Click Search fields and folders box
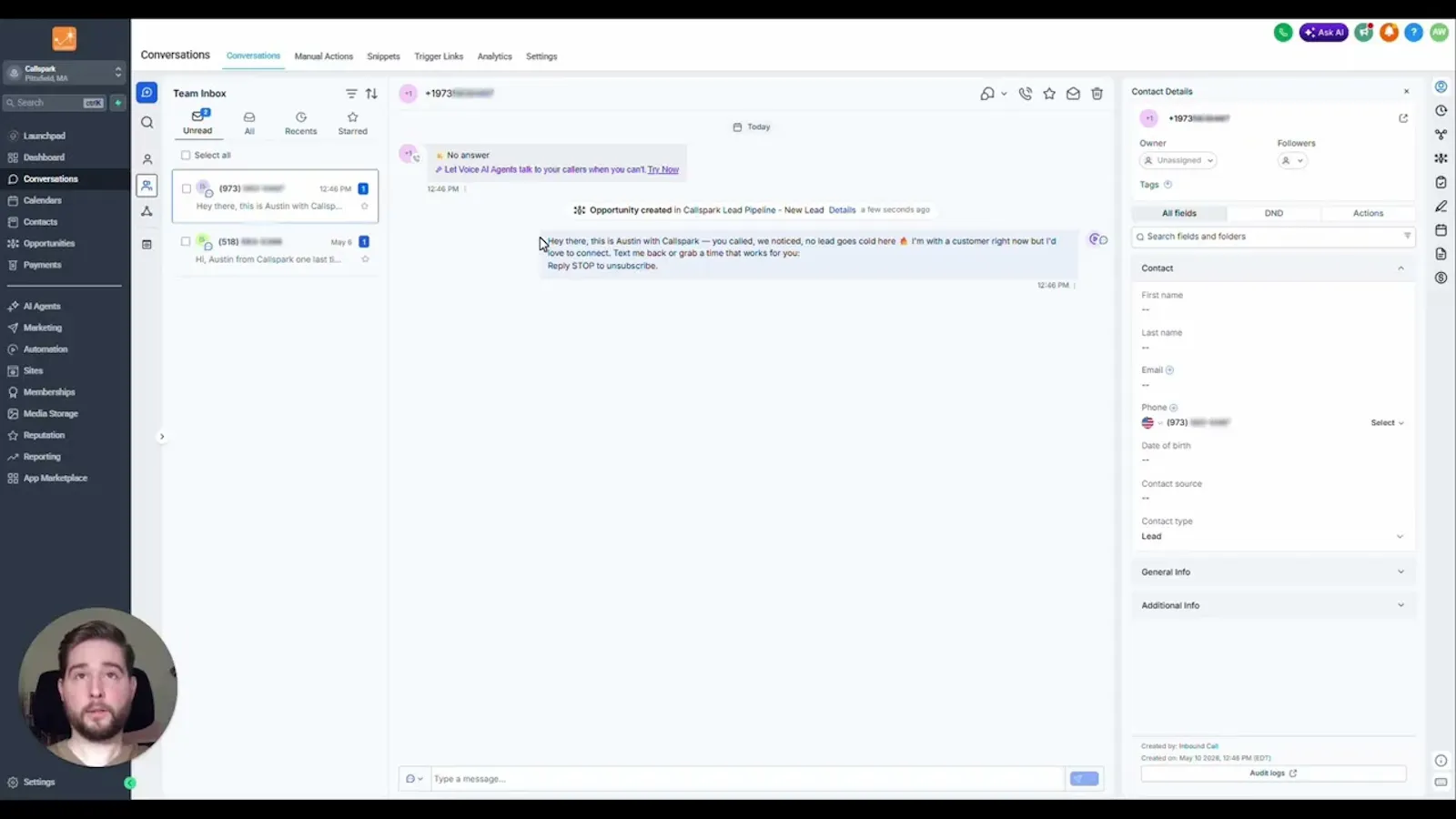The height and width of the screenshot is (819, 1456). 1273,237
